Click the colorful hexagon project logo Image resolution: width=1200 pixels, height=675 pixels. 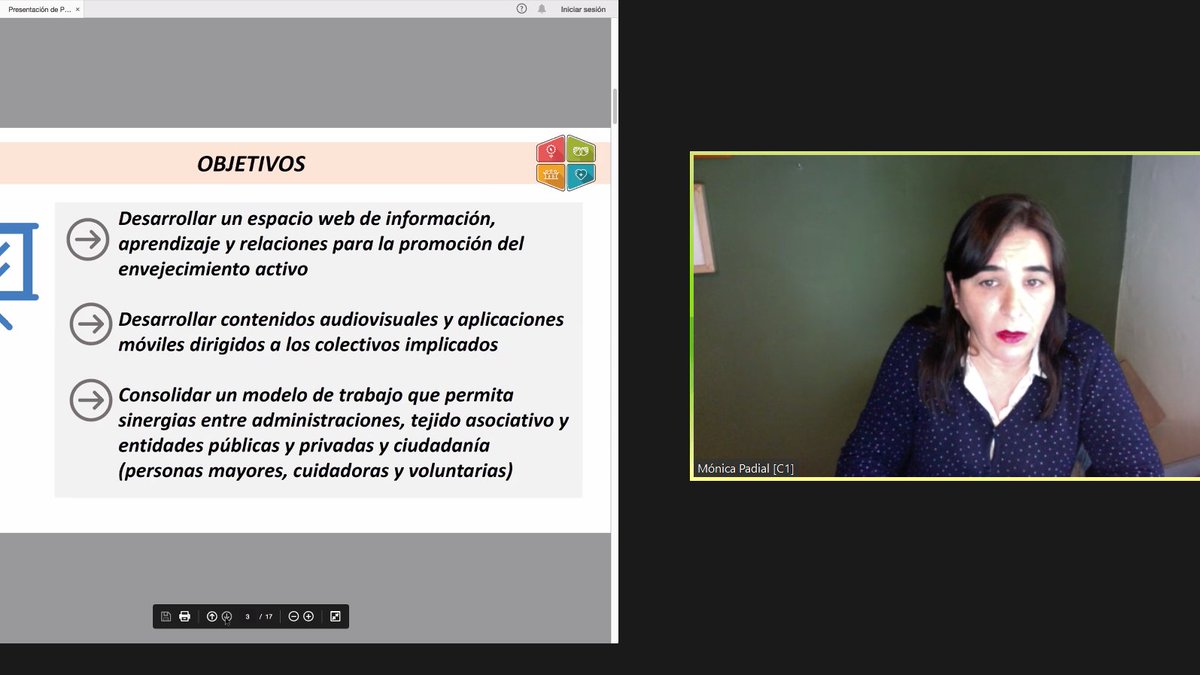point(566,164)
